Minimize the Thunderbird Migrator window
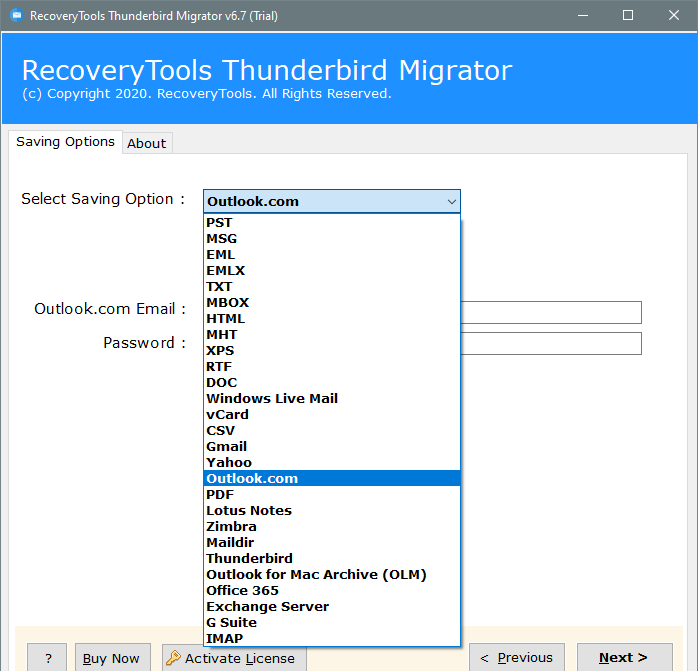 point(583,16)
